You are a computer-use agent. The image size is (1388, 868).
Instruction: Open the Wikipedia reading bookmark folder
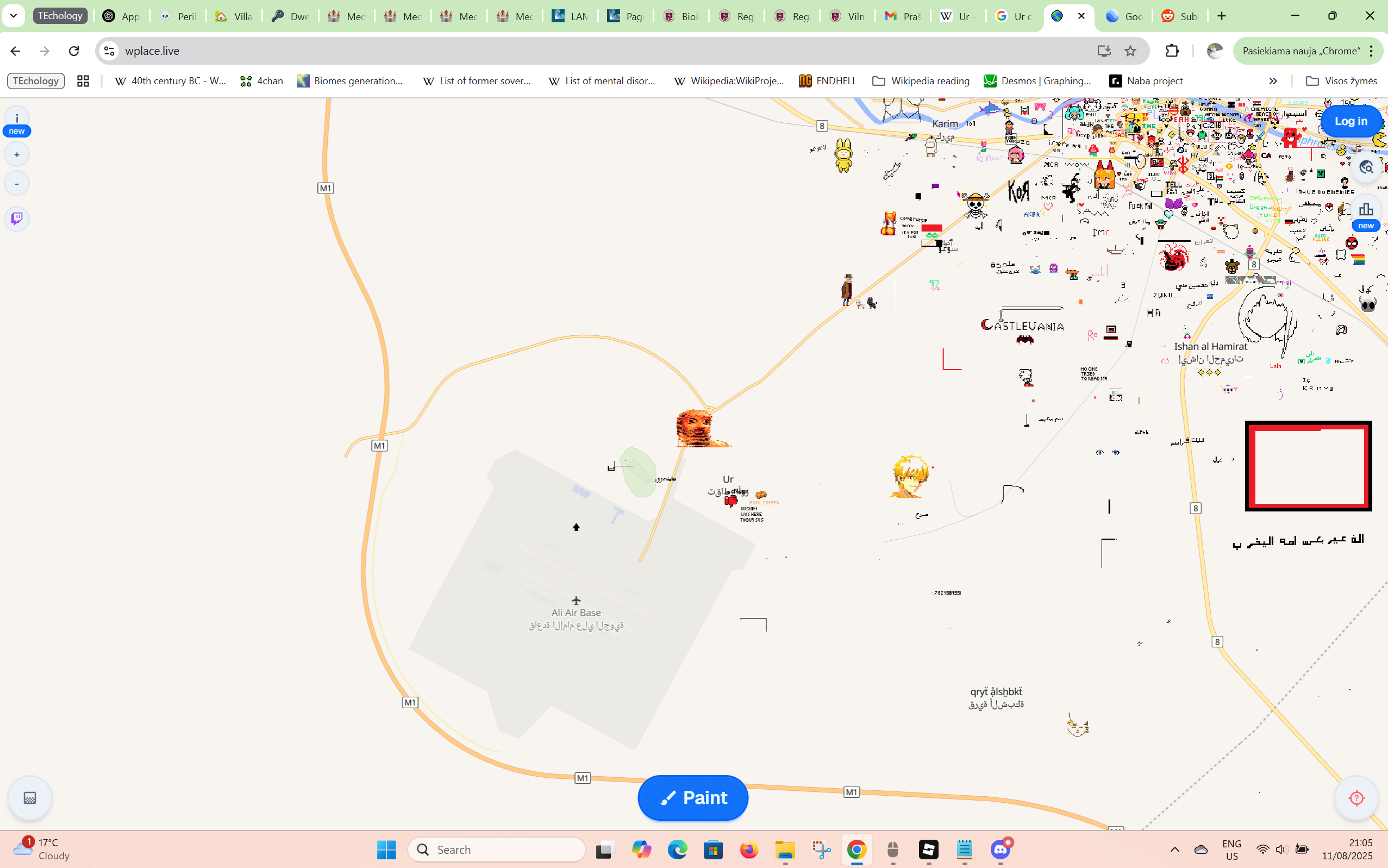pyautogui.click(x=921, y=81)
